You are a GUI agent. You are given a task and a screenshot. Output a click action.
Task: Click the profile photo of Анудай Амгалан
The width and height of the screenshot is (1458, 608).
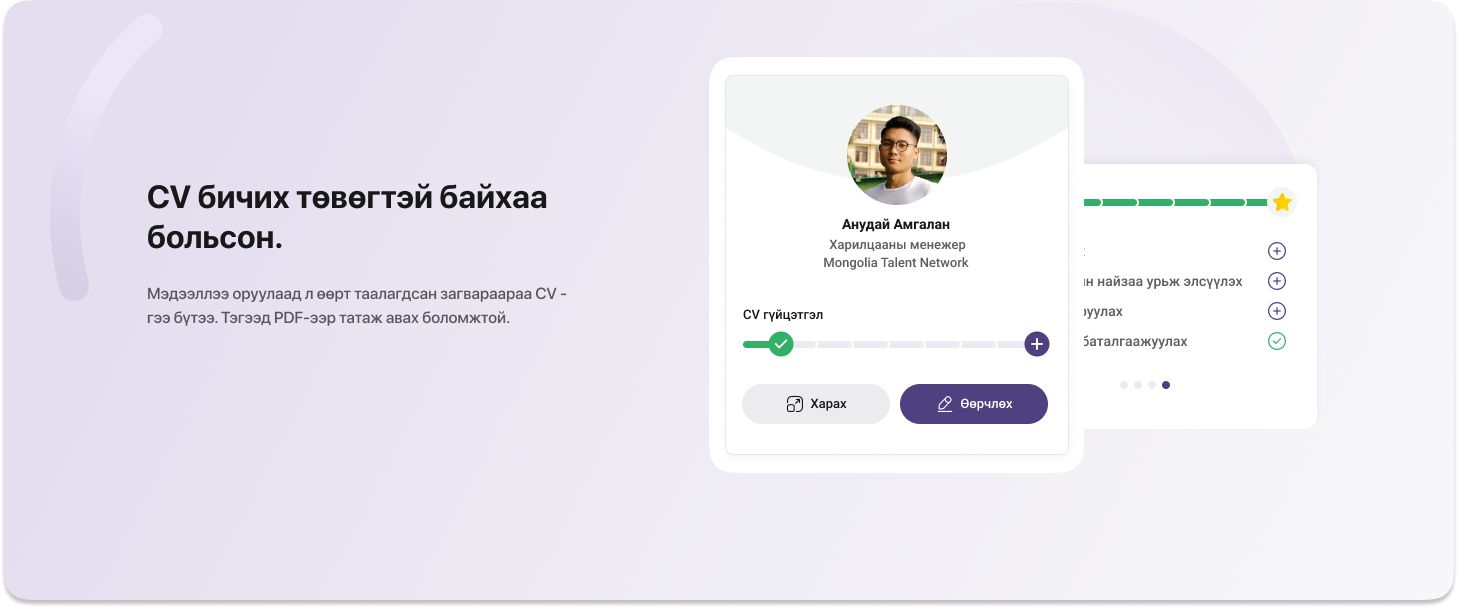tap(896, 154)
